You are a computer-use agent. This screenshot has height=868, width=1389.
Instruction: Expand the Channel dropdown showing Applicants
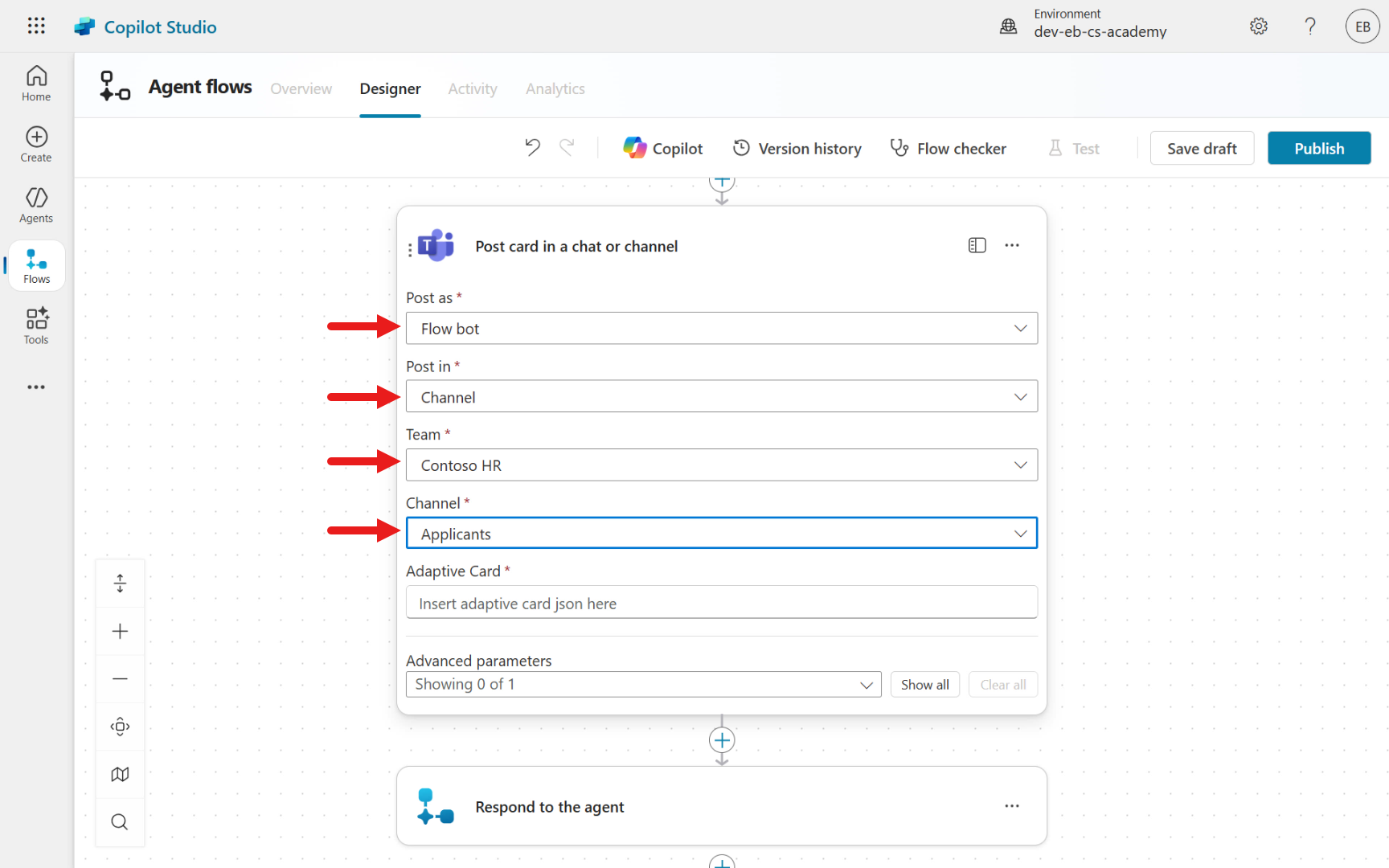pos(721,534)
